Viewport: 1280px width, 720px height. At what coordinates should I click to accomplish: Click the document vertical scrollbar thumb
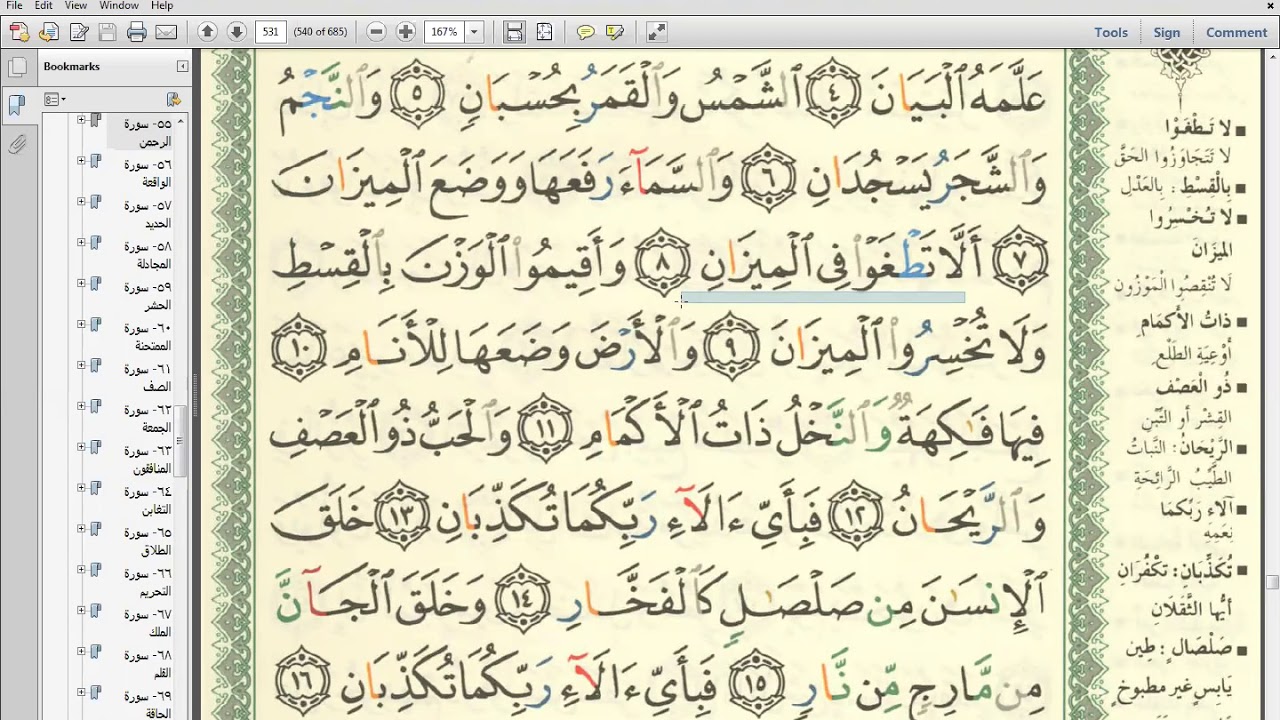pyautogui.click(x=1272, y=583)
